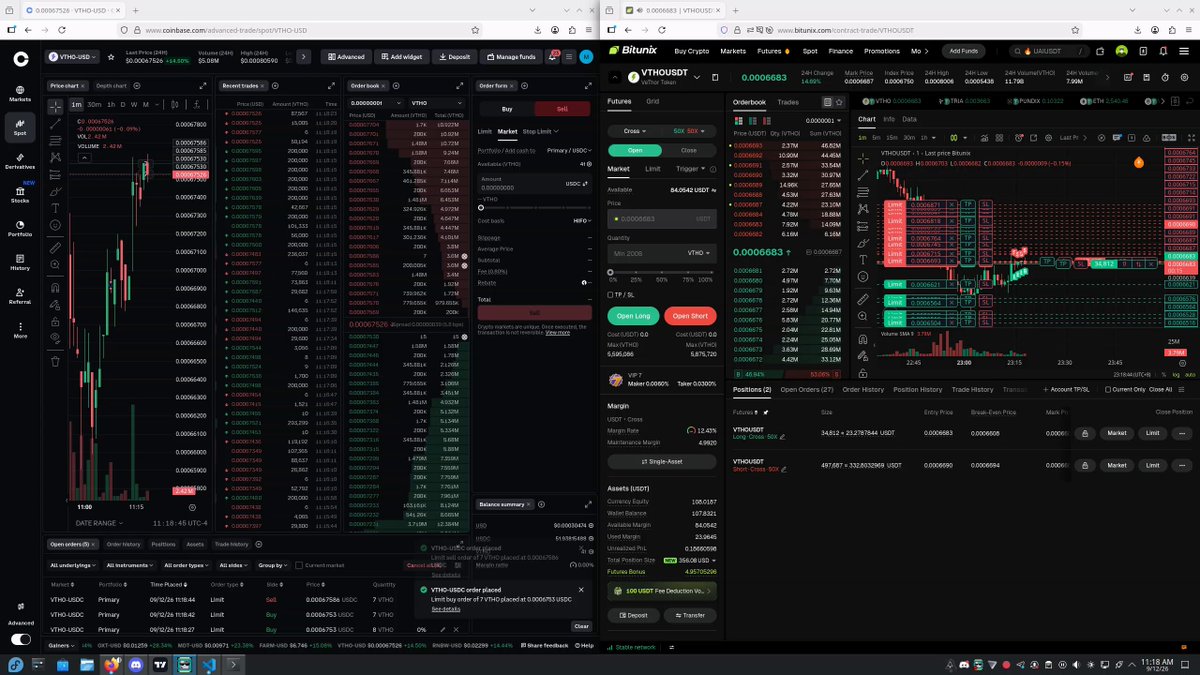Open the Cross margin mode dropdown

633,131
